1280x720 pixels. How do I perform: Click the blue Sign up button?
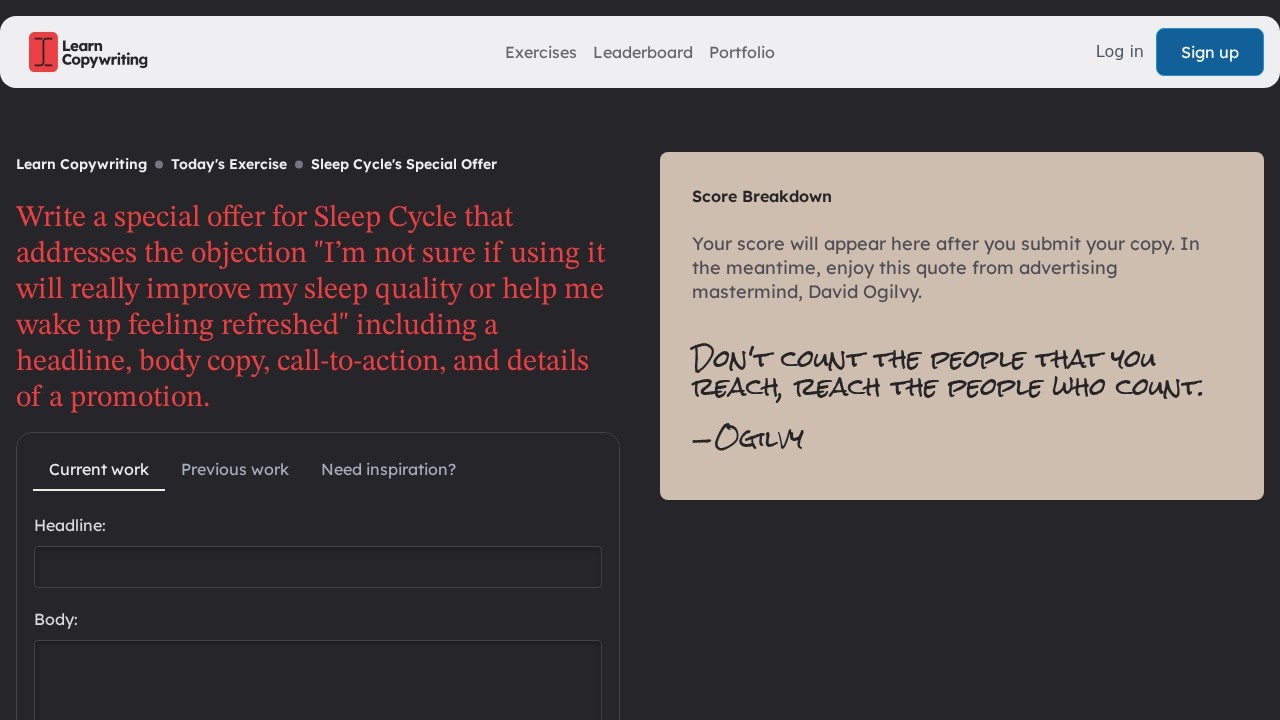click(1210, 52)
